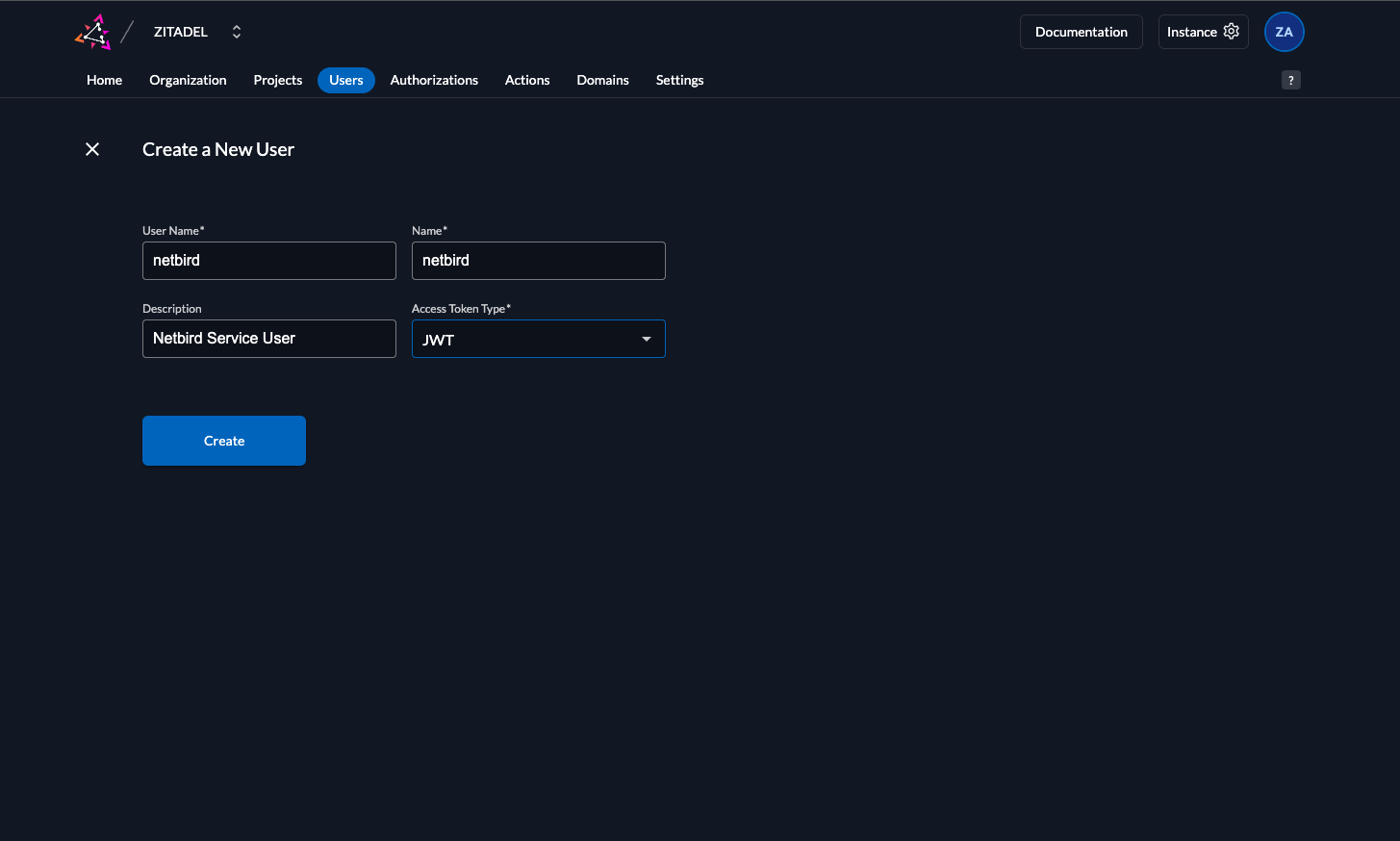Select the Users tab
The width and height of the screenshot is (1400, 841).
[x=345, y=80]
